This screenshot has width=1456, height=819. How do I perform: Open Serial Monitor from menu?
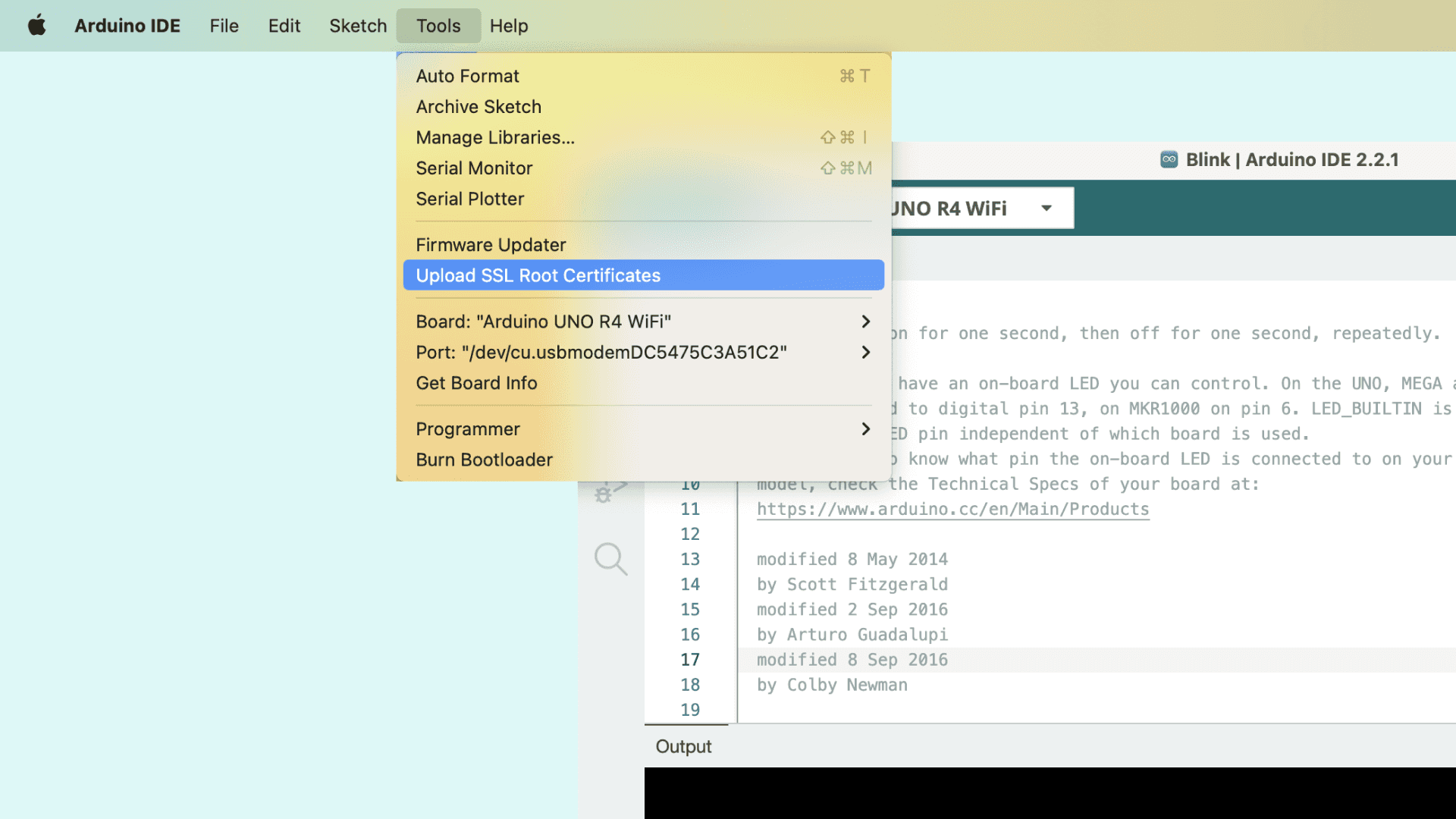[x=474, y=168]
